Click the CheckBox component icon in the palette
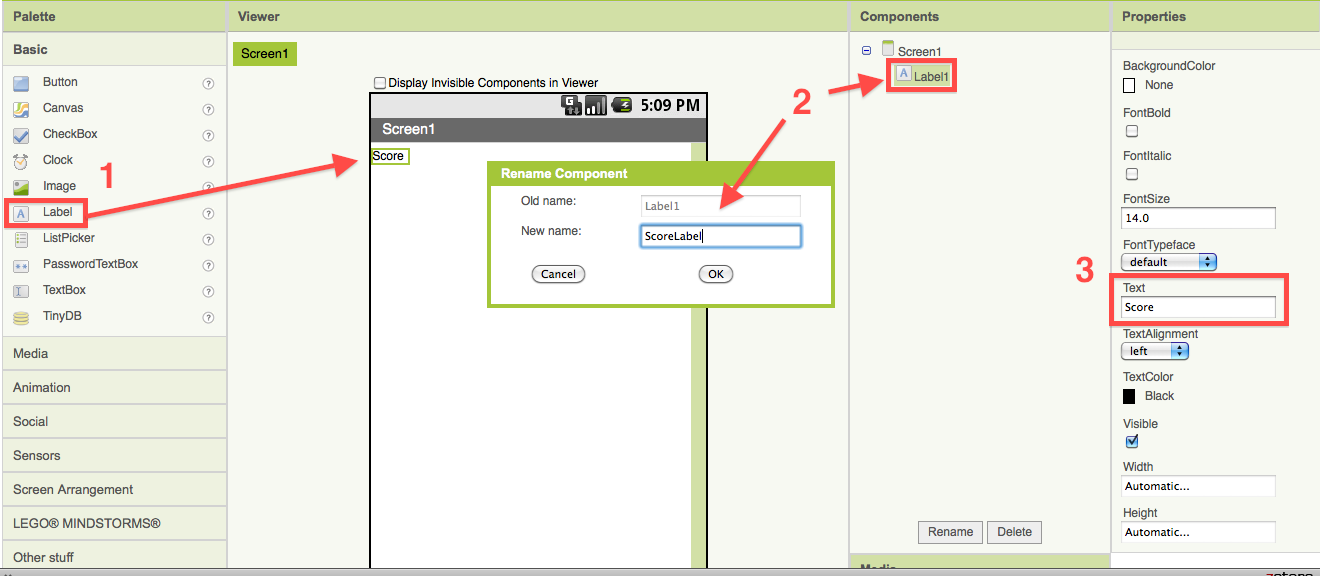The height and width of the screenshot is (576, 1320). coord(21,135)
